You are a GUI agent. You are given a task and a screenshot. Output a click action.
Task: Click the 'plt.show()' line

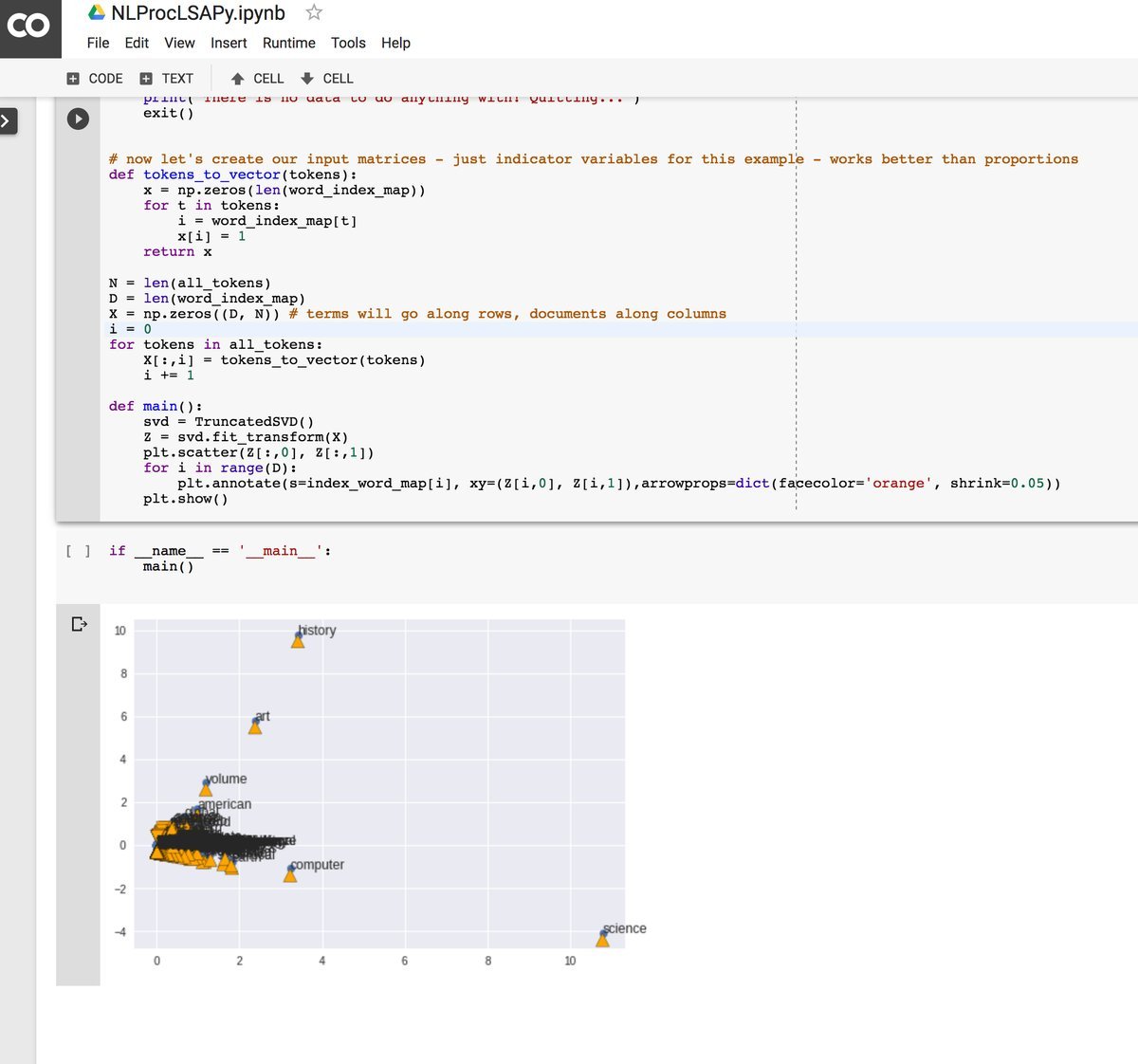186,499
